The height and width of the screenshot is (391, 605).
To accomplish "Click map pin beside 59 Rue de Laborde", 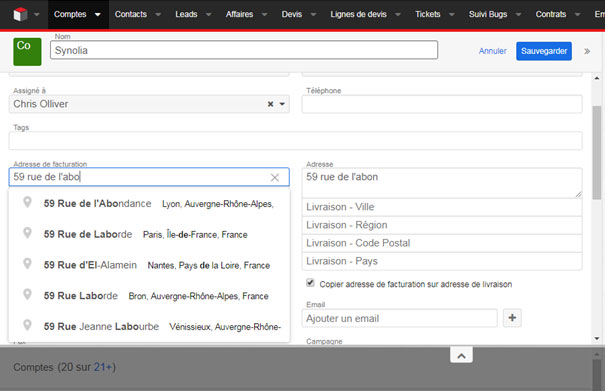I will tap(27, 233).
